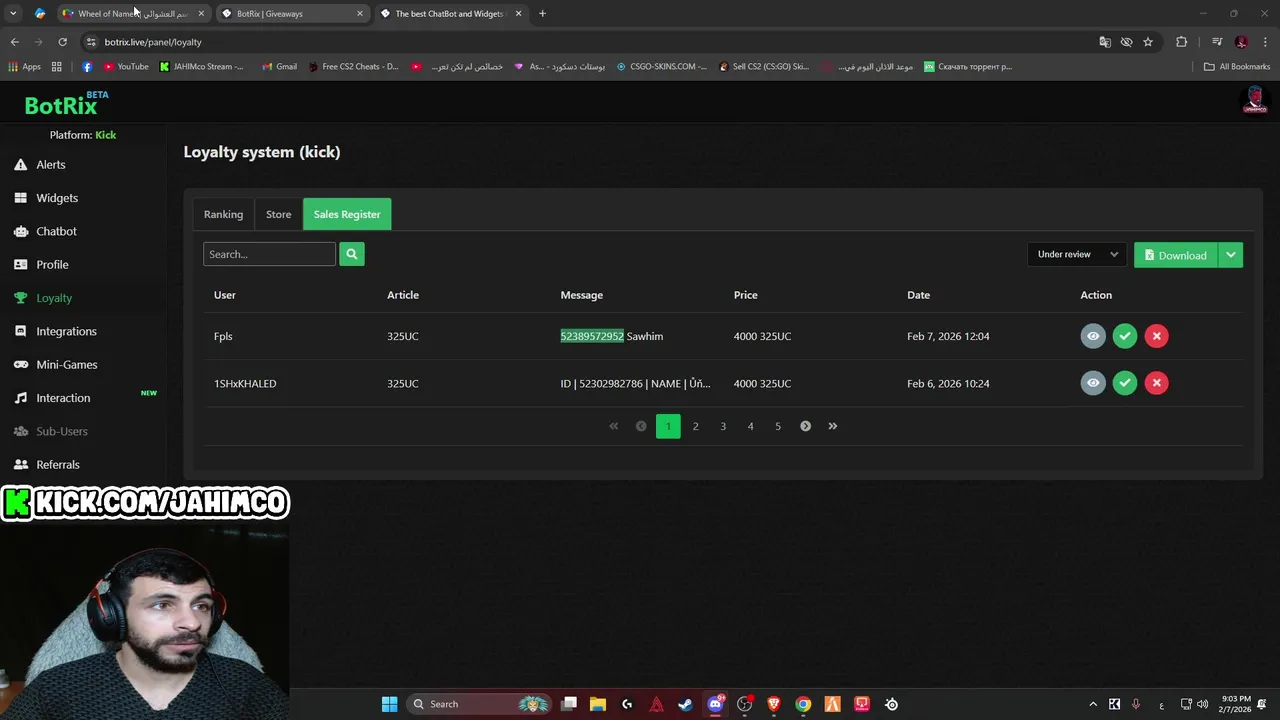Screen dimensions: 1280x720
Task: Reject the 1SHxKHALED sale with red X
Action: 1156,383
